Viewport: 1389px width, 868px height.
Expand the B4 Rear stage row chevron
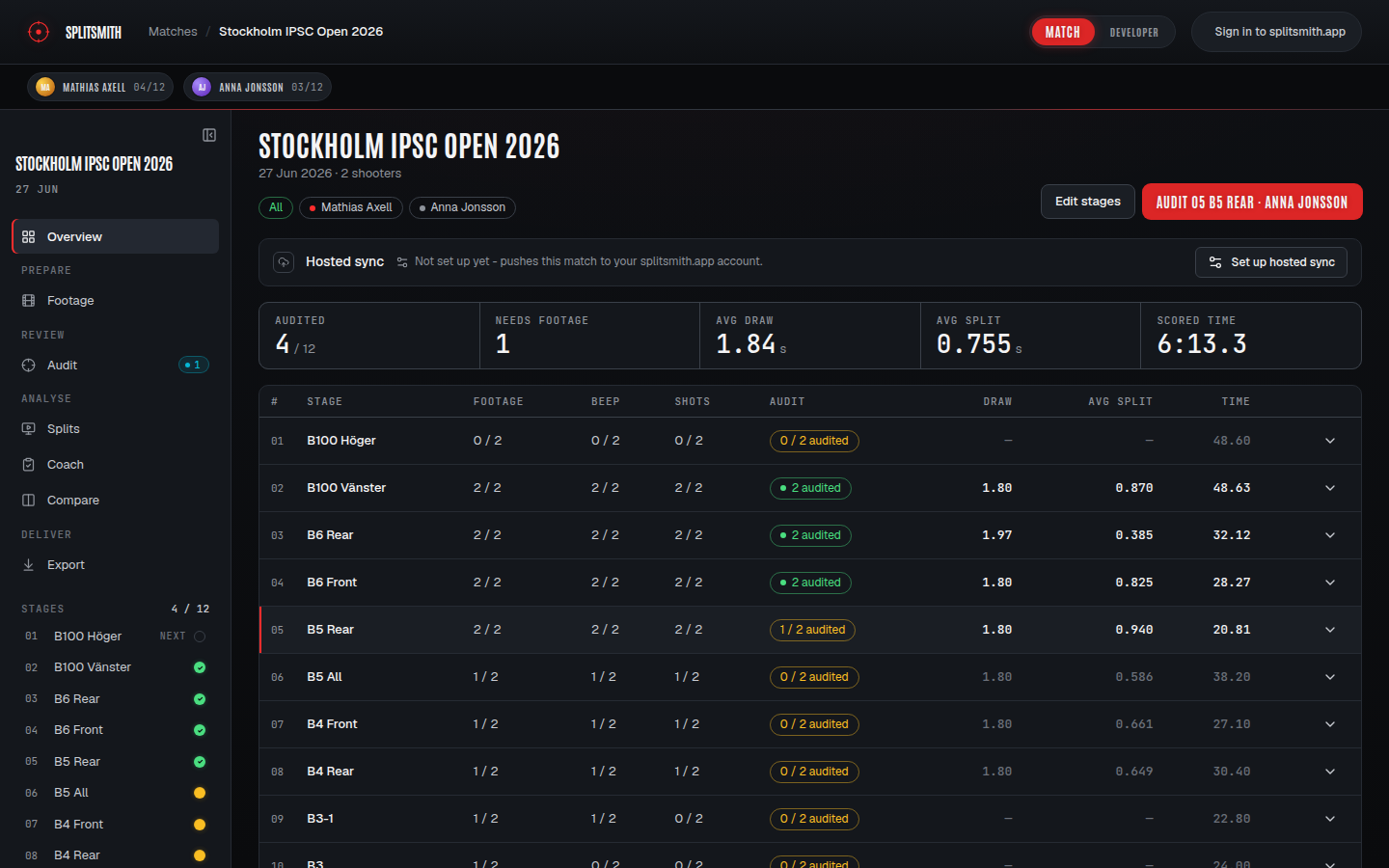coord(1330,772)
